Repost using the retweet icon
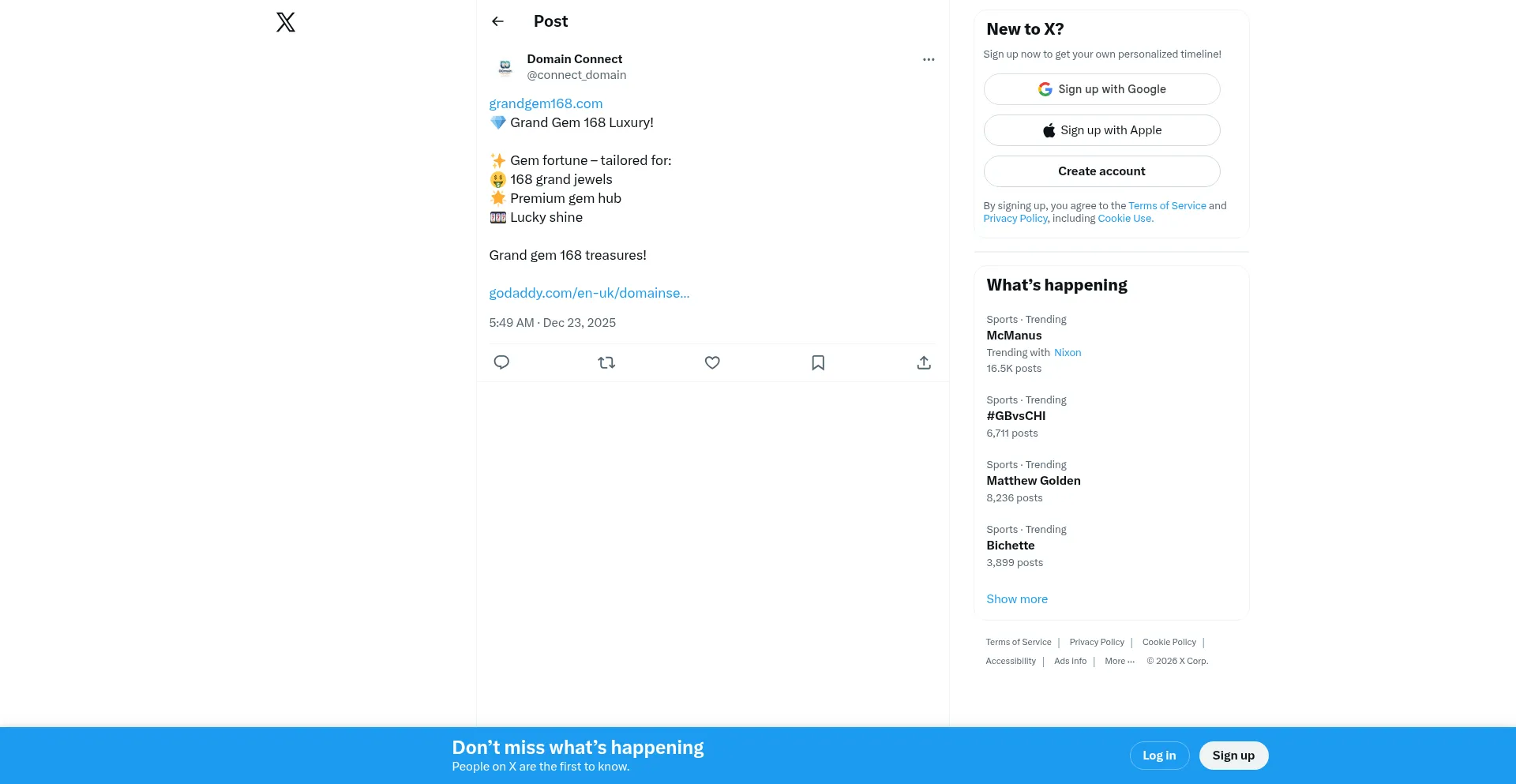The image size is (1516, 784). coord(606,362)
